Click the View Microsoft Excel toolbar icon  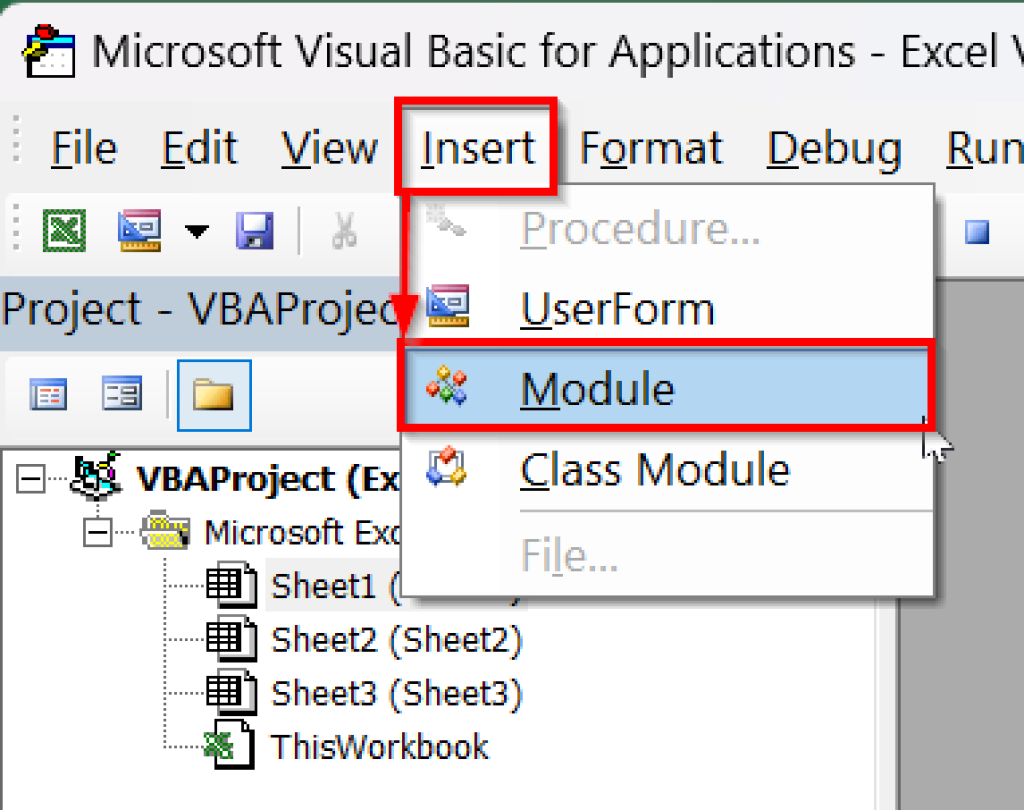[x=63, y=229]
